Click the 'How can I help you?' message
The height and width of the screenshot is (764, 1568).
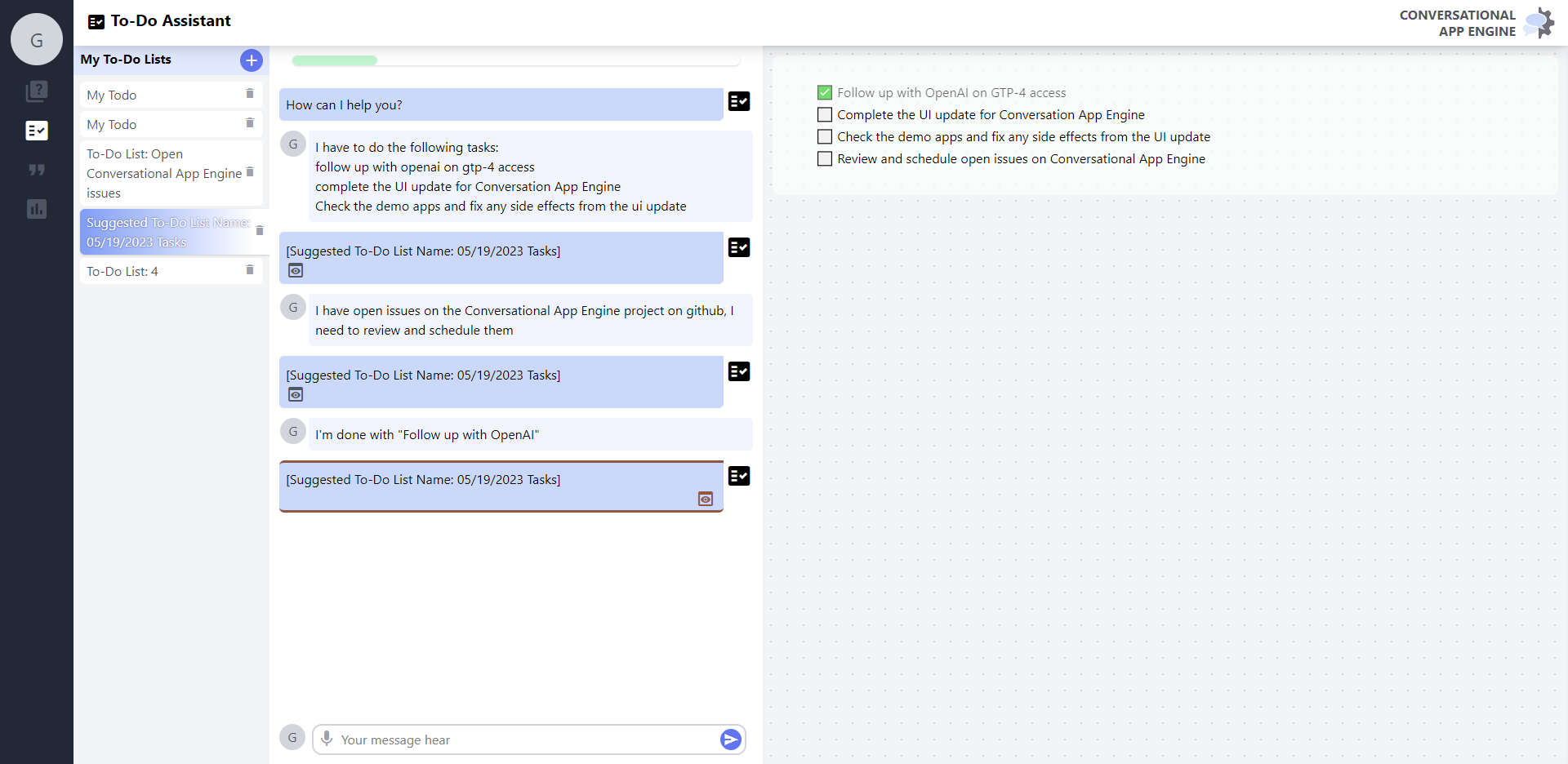pyautogui.click(x=501, y=104)
